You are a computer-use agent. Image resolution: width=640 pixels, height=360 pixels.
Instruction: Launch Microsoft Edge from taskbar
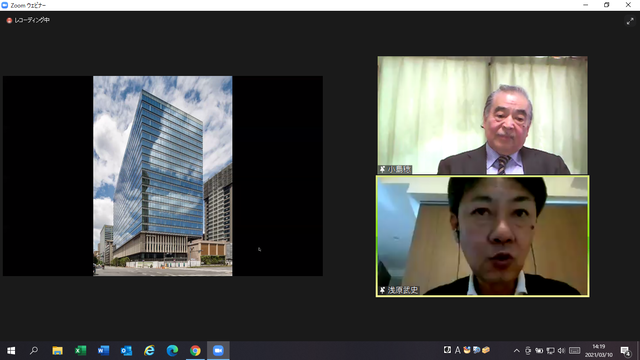pyautogui.click(x=172, y=351)
